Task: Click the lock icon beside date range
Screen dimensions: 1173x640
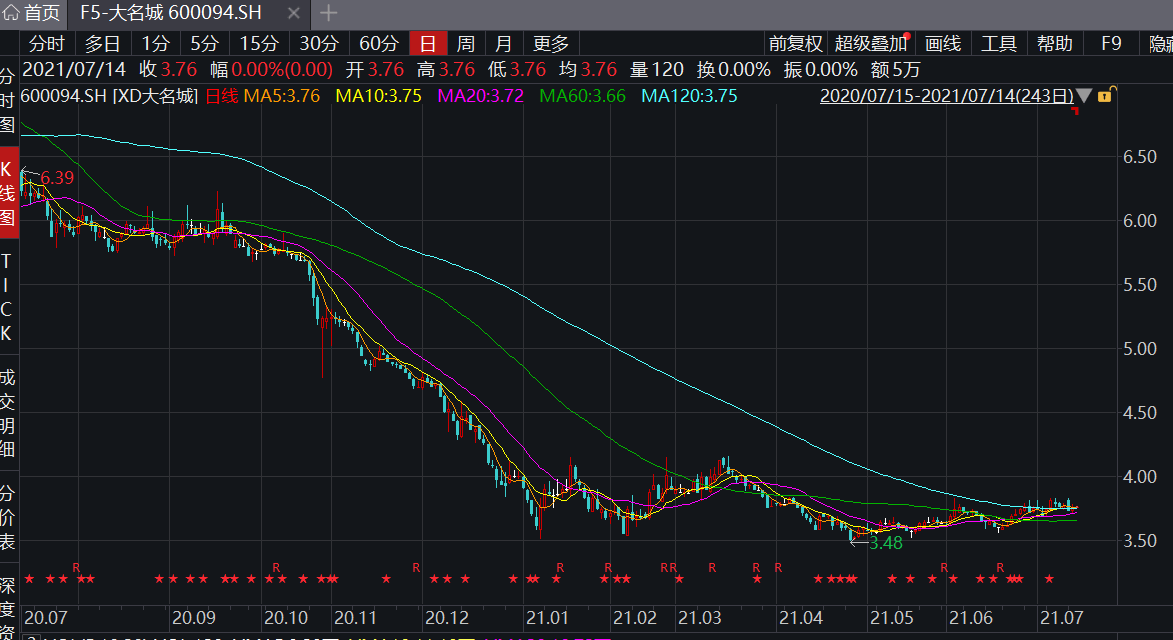Action: pyautogui.click(x=1105, y=96)
